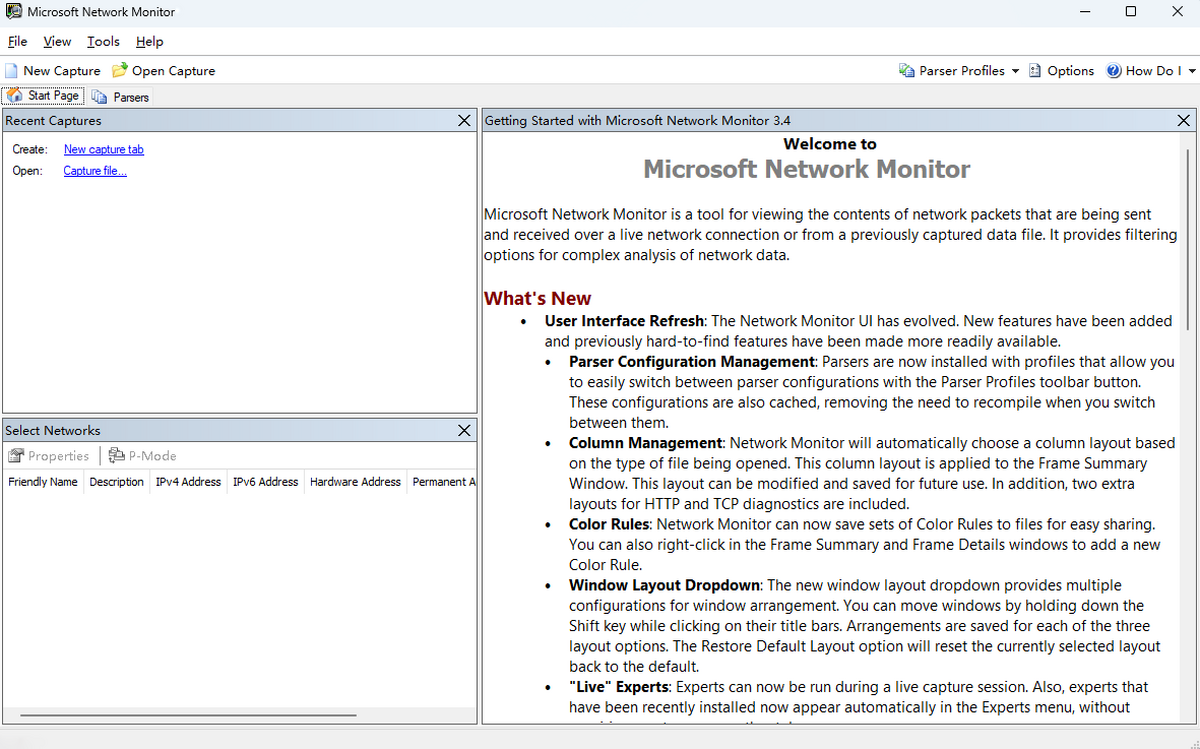Click the How Do I help icon
The height and width of the screenshot is (749, 1200).
click(1114, 71)
